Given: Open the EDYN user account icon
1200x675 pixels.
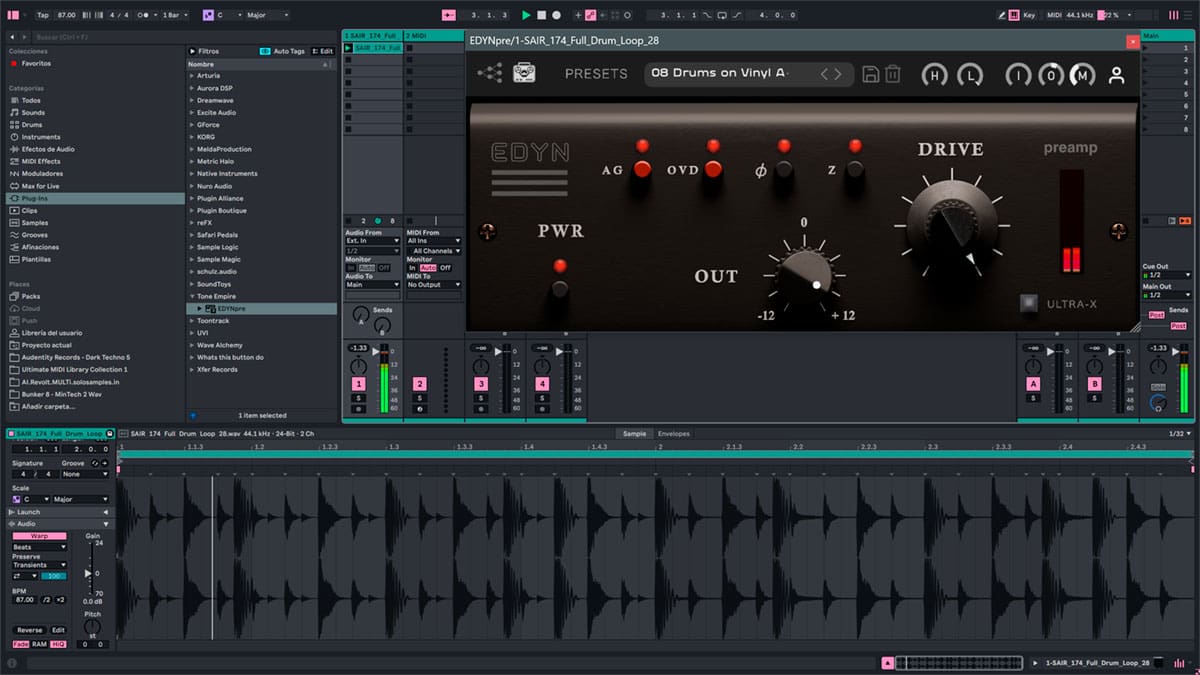Looking at the screenshot, I should pyautogui.click(x=1117, y=75).
